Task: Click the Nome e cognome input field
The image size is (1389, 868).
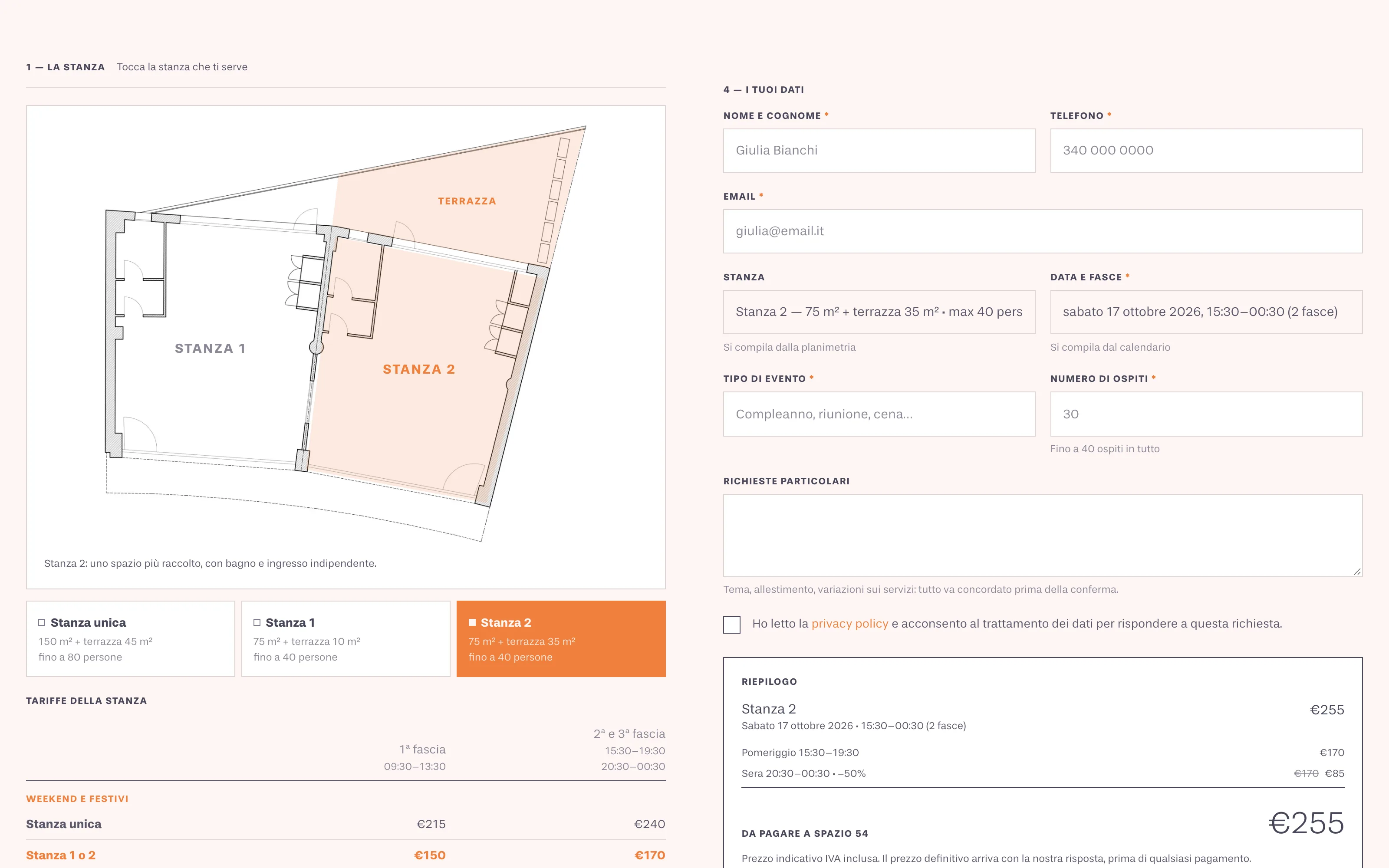Action: coord(879,151)
